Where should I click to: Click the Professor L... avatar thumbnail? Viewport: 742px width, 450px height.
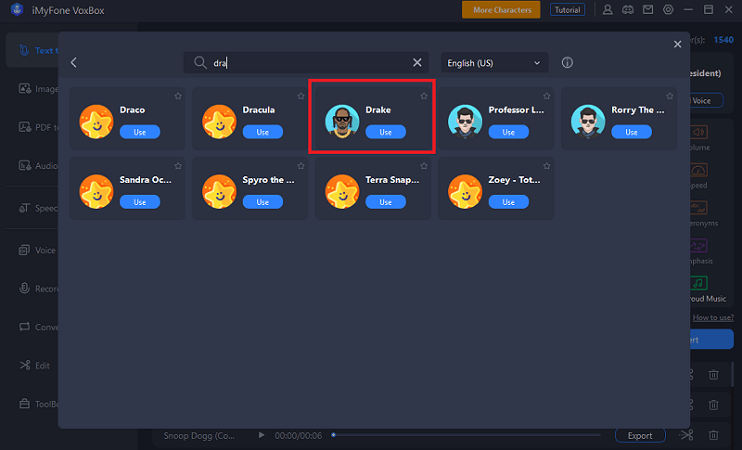click(465, 122)
